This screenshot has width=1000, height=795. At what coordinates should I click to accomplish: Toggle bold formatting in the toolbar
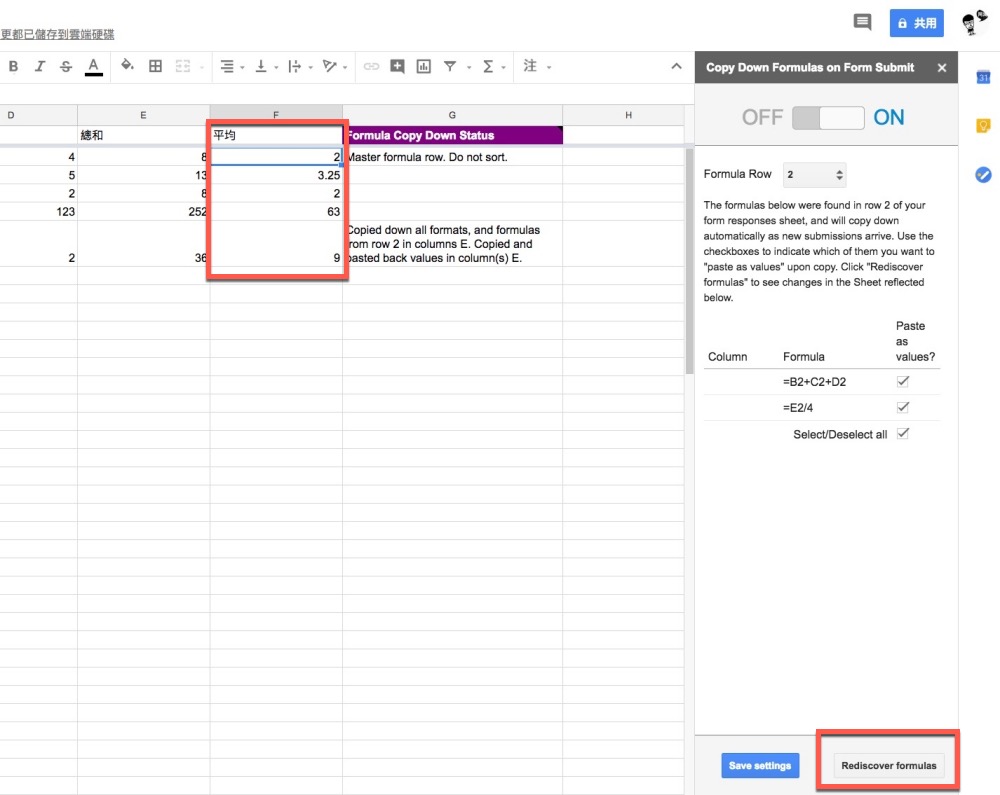(14, 66)
